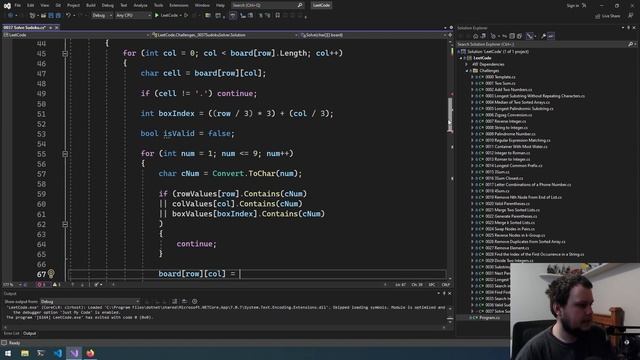The height and width of the screenshot is (360, 640).
Task: Click Switch Views icon in Solution Explorer
Action: pyautogui.click(x=483, y=36)
